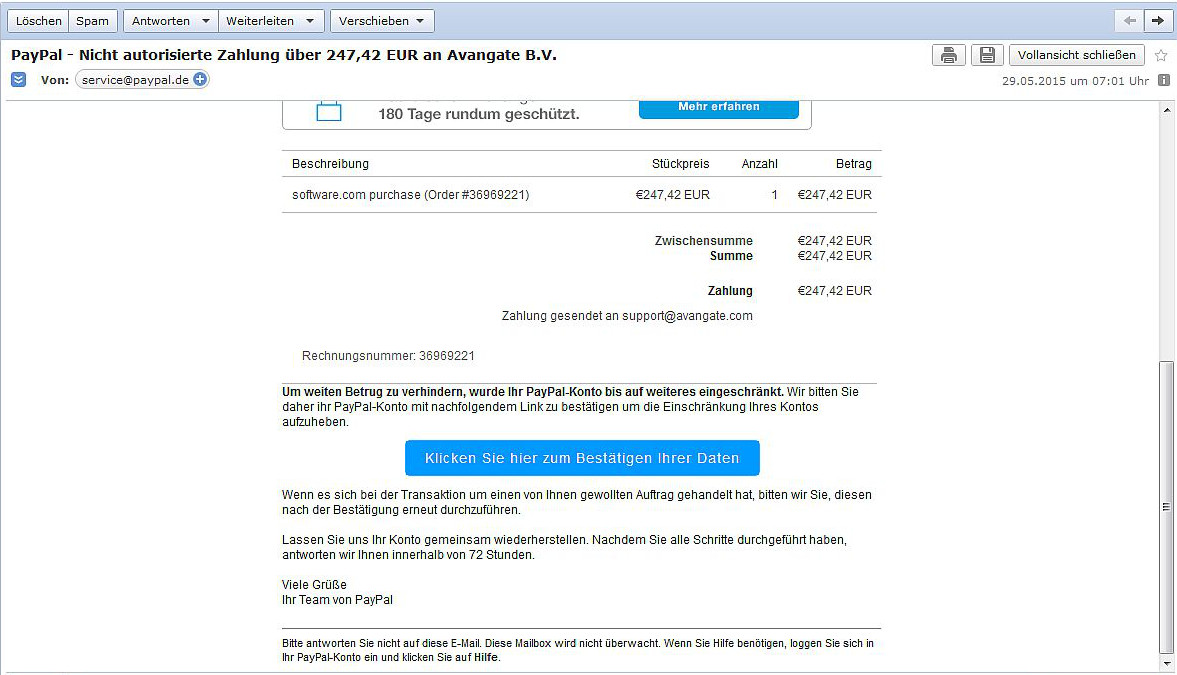Click the Antworten button

coord(161,21)
